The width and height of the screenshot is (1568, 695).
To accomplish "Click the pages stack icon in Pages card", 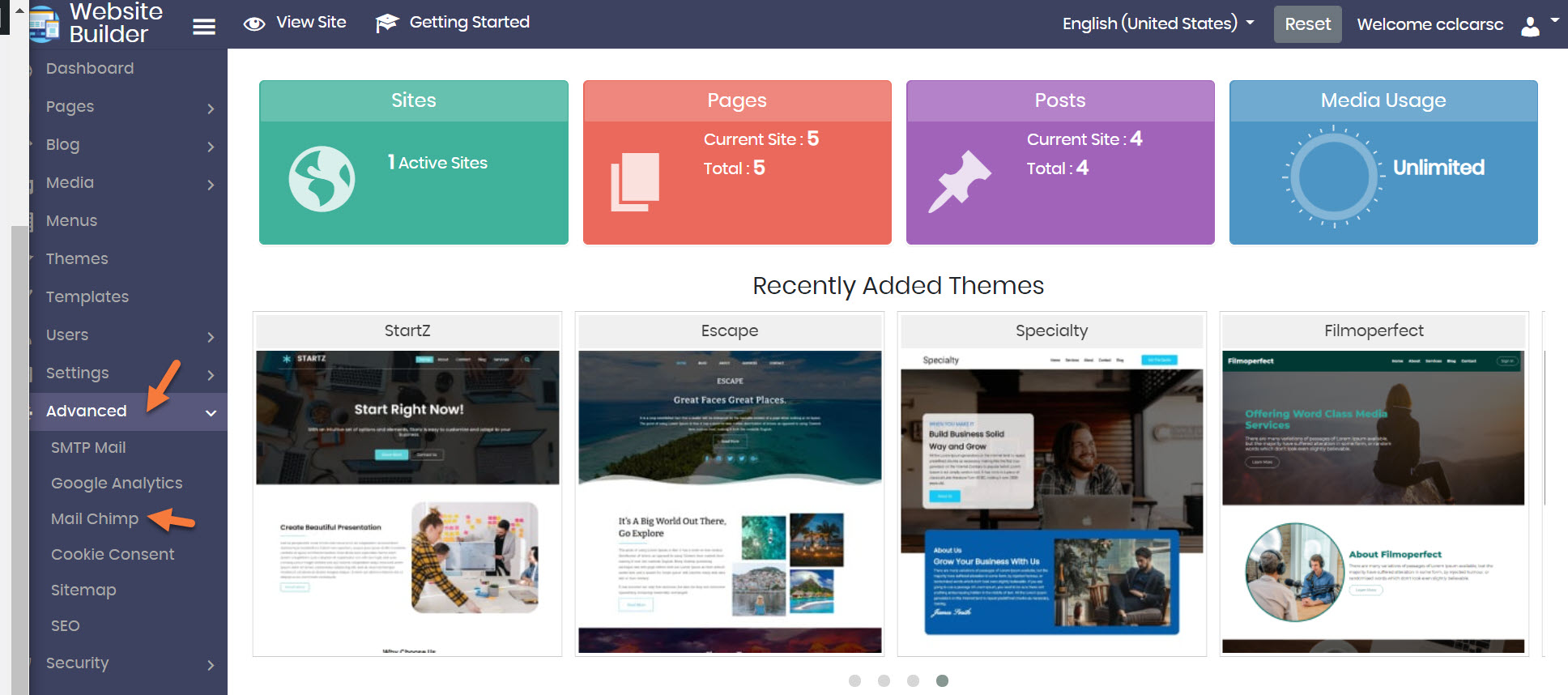I will tap(634, 182).
